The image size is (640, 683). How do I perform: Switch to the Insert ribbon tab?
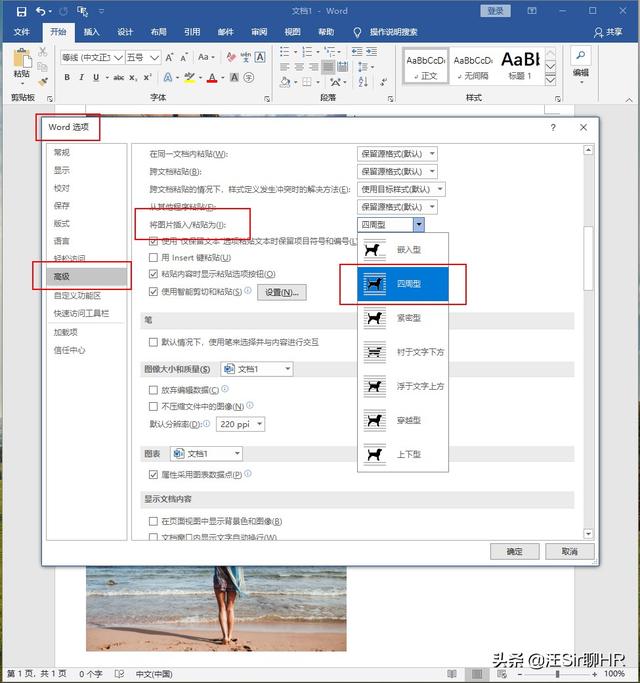click(91, 32)
